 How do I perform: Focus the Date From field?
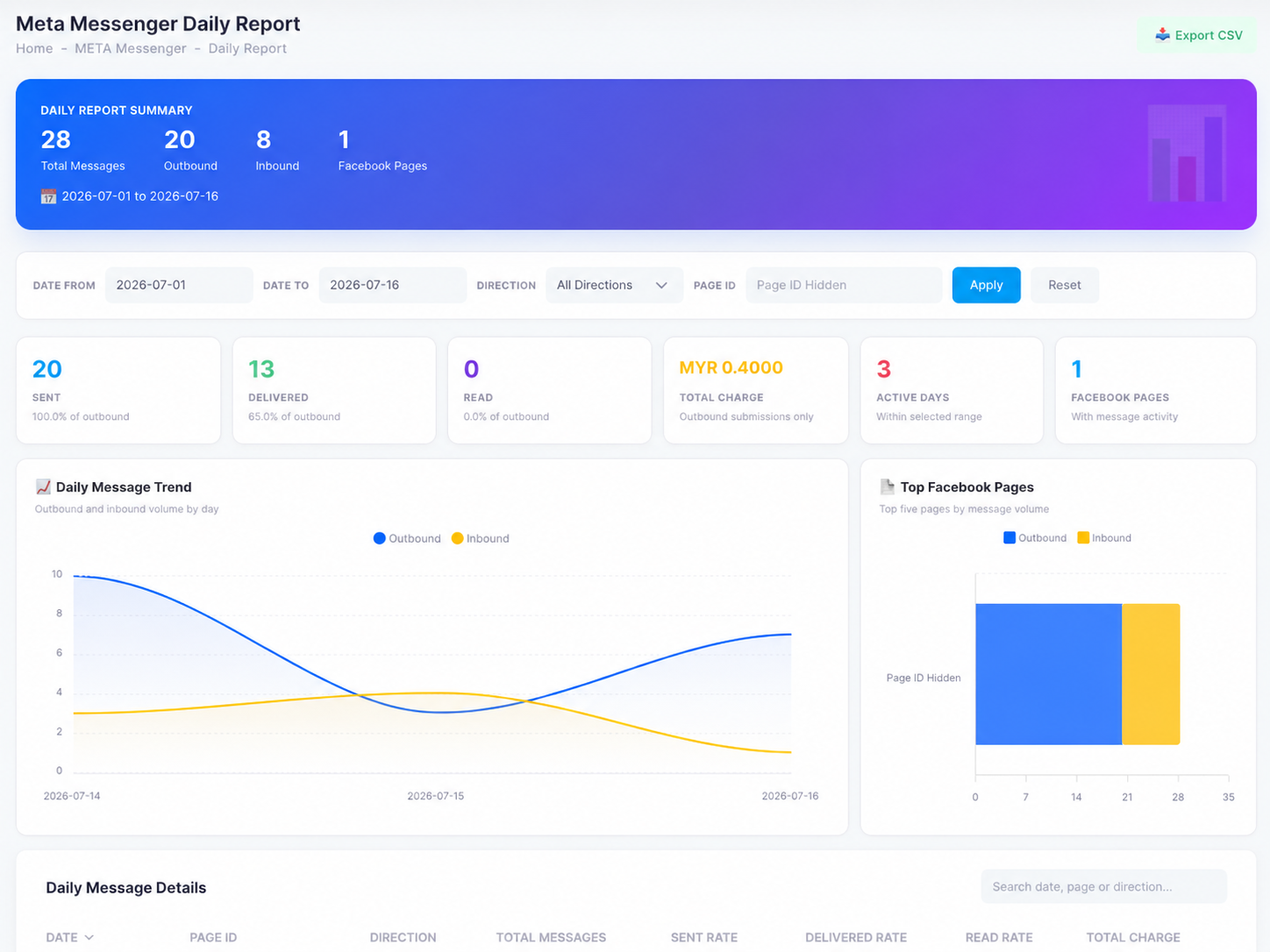(x=179, y=285)
